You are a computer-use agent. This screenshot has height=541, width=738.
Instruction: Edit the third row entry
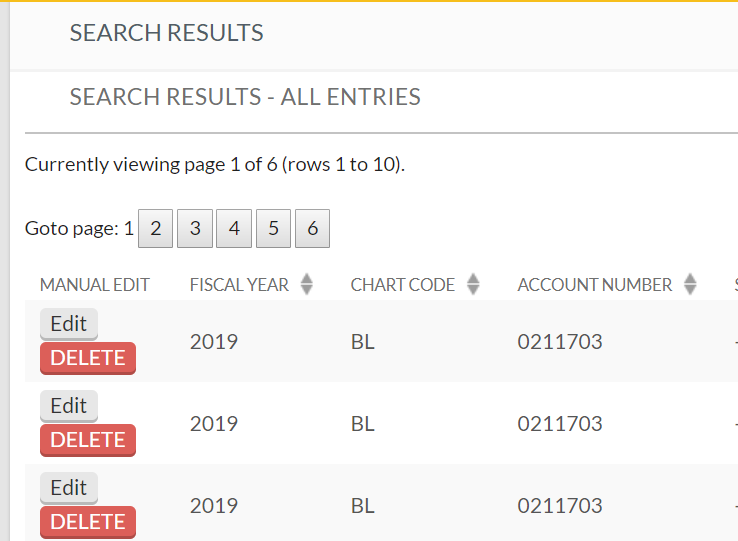click(x=69, y=488)
